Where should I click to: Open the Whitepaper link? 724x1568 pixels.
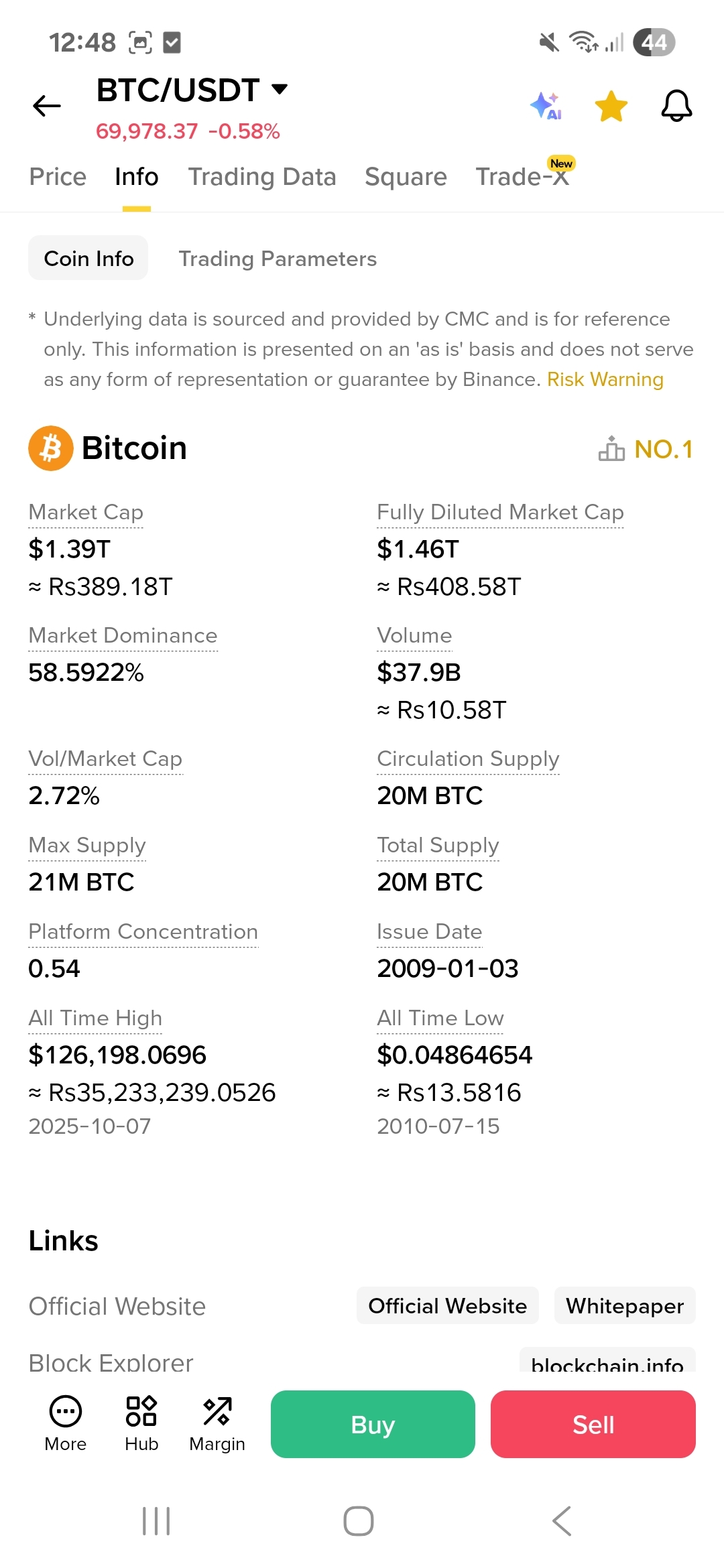625,1305
